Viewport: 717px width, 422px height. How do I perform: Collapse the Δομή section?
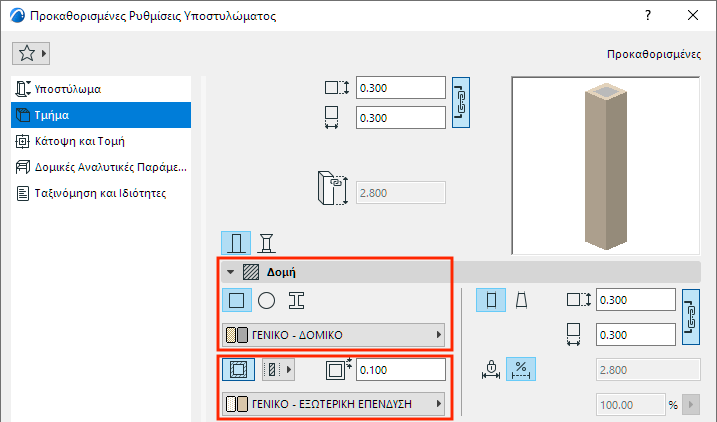[x=230, y=272]
